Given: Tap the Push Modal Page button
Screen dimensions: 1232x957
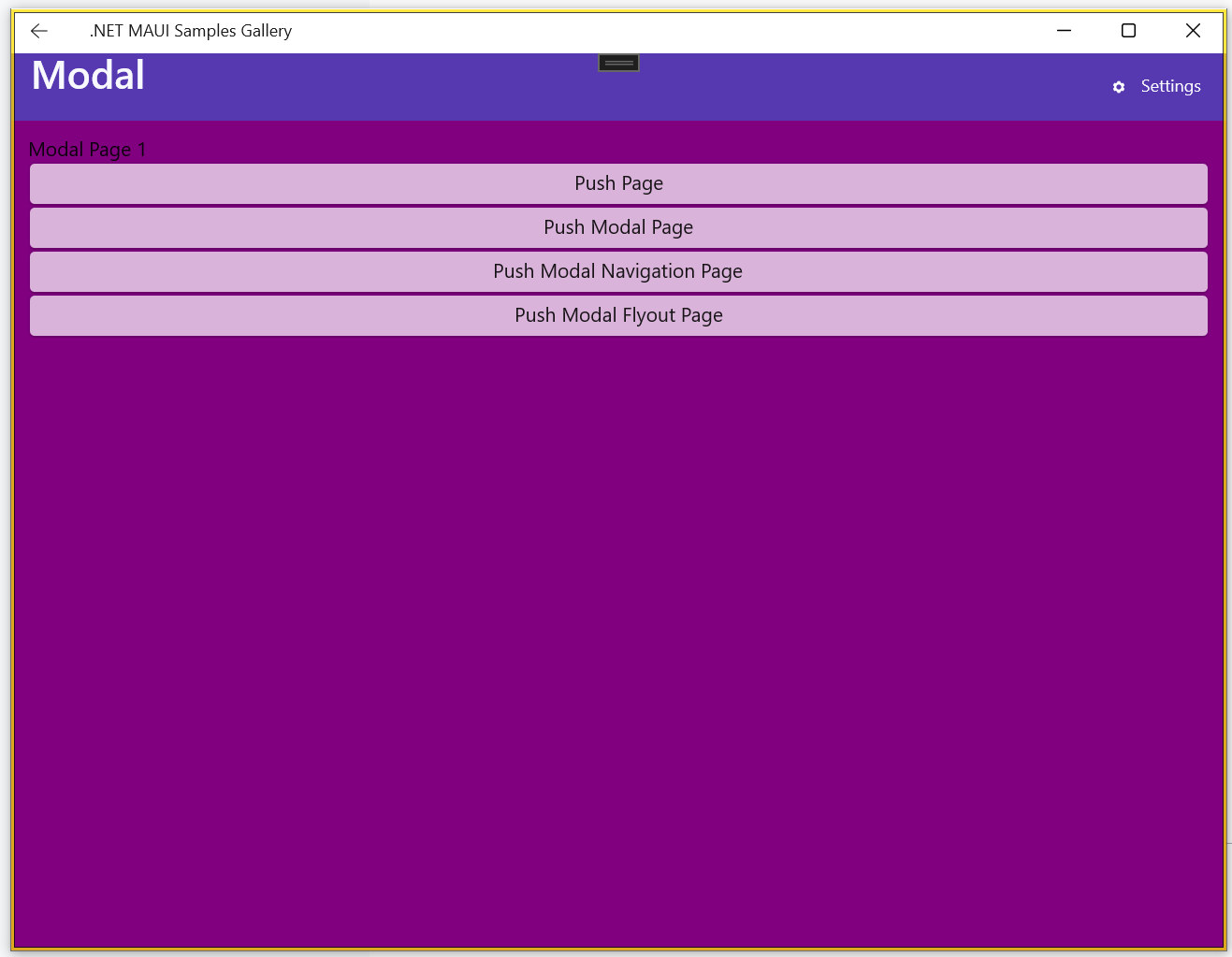Looking at the screenshot, I should [x=618, y=227].
